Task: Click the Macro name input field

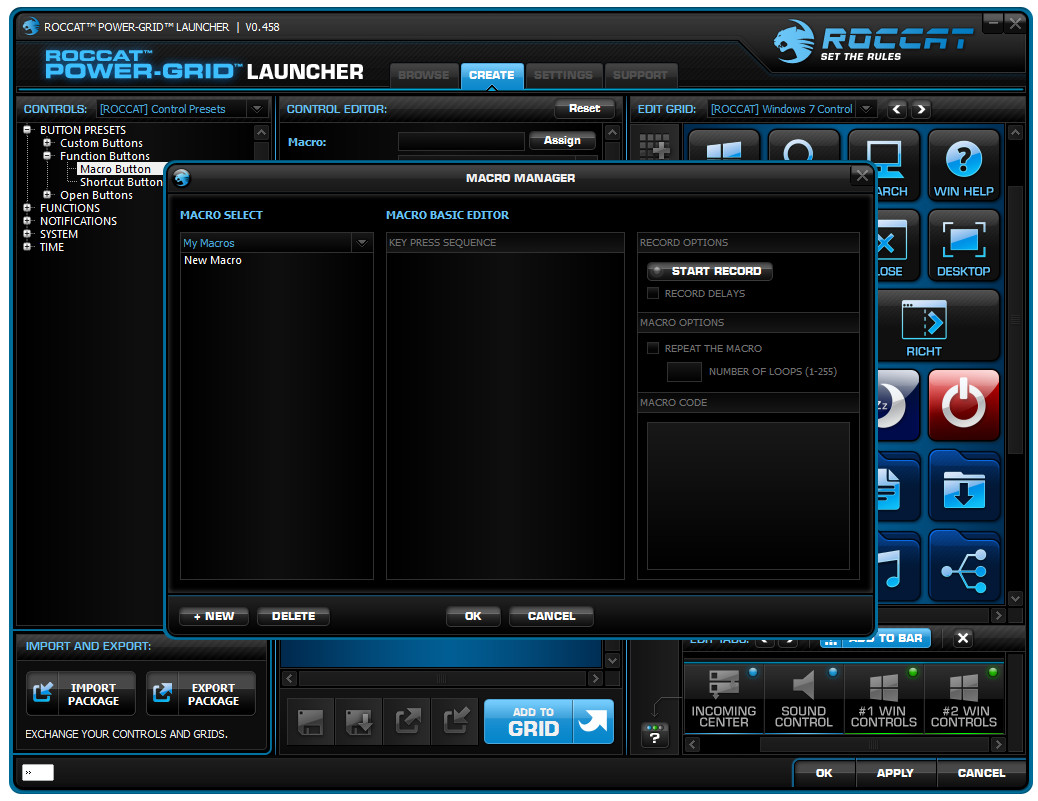Action: [461, 141]
